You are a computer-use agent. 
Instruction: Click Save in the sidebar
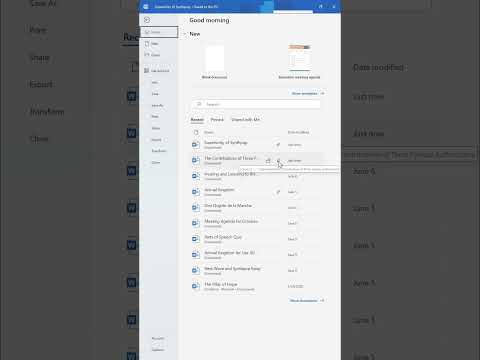coord(155,94)
